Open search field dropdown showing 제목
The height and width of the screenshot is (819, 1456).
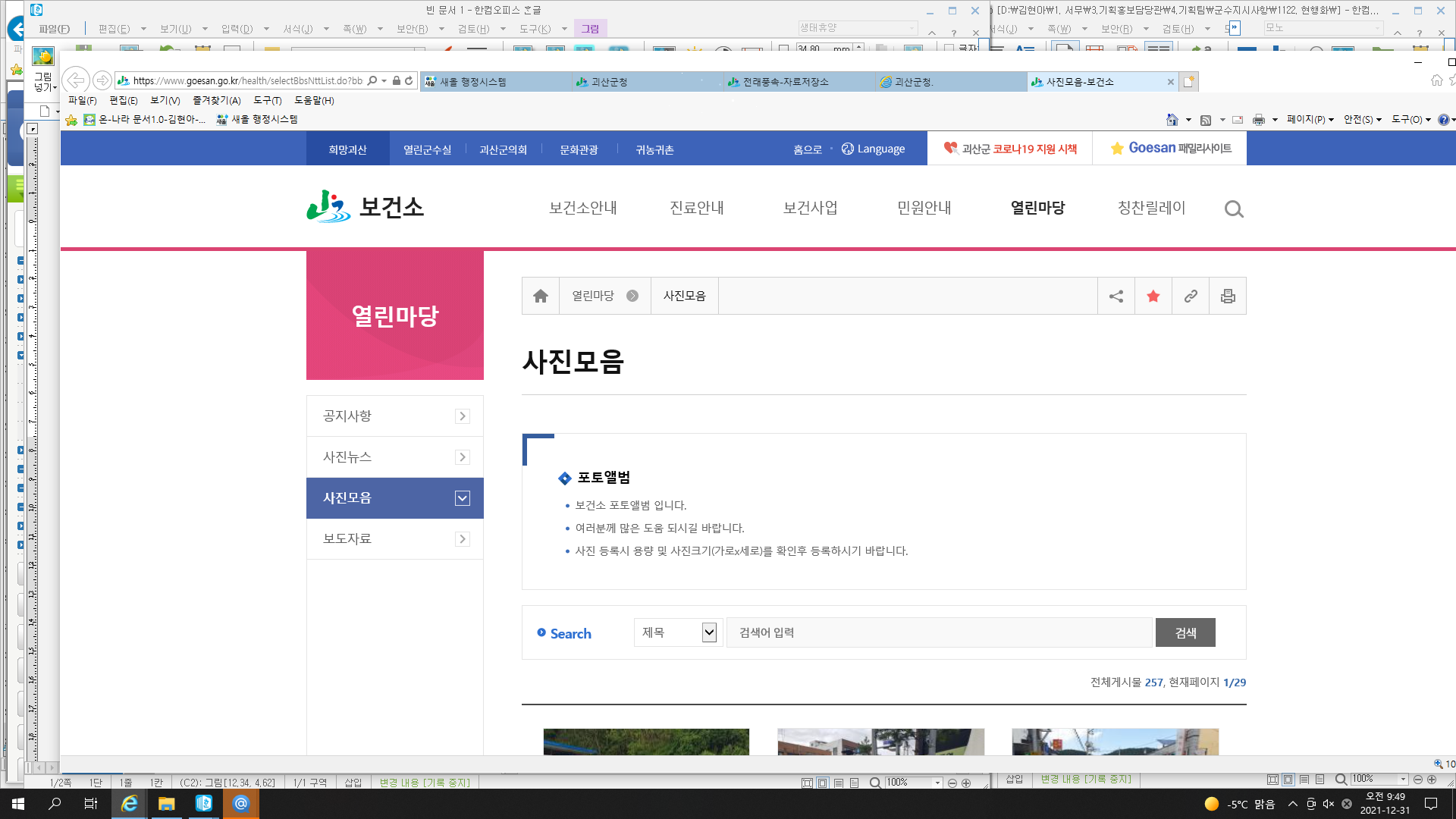[678, 632]
